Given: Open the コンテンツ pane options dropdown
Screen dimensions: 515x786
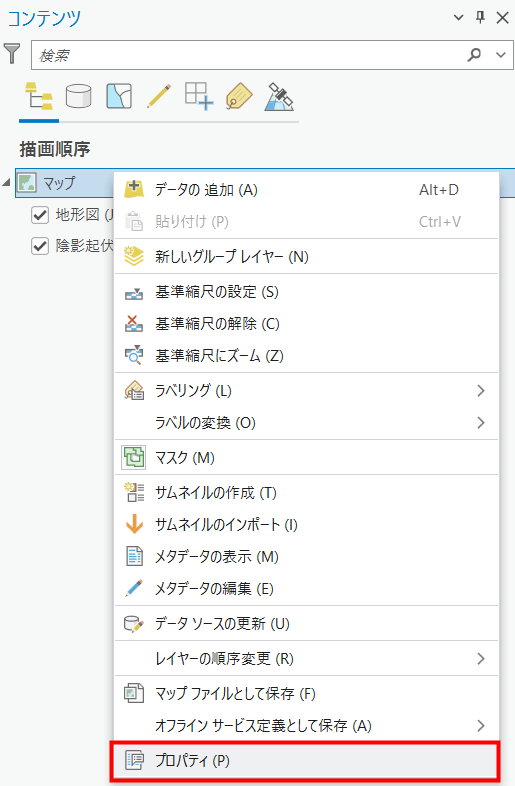Looking at the screenshot, I should (x=458, y=18).
